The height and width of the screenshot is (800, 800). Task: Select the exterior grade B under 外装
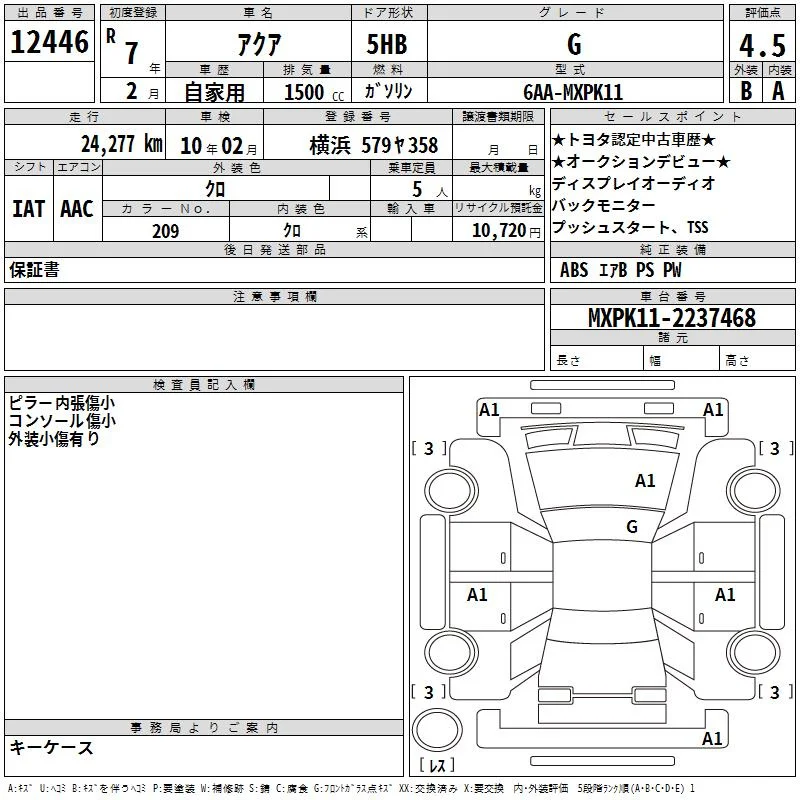point(746,91)
